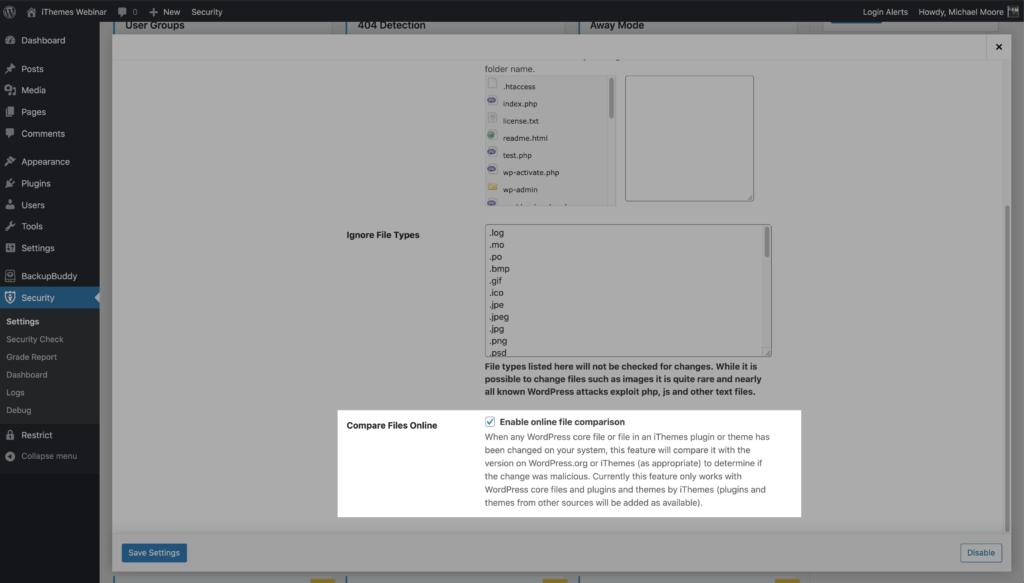This screenshot has width=1024, height=583.
Task: Open the iThemes Webinar home icon
Action: (31, 12)
